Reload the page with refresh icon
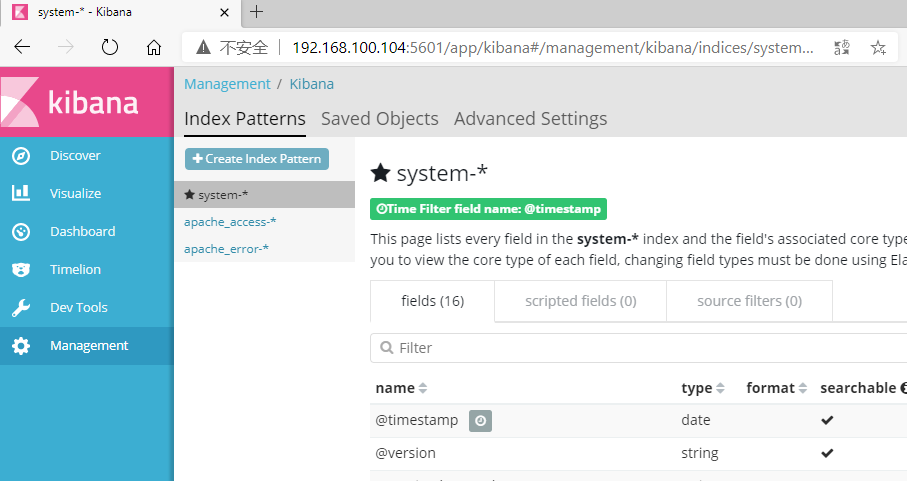Image resolution: width=907 pixels, height=481 pixels. [109, 47]
